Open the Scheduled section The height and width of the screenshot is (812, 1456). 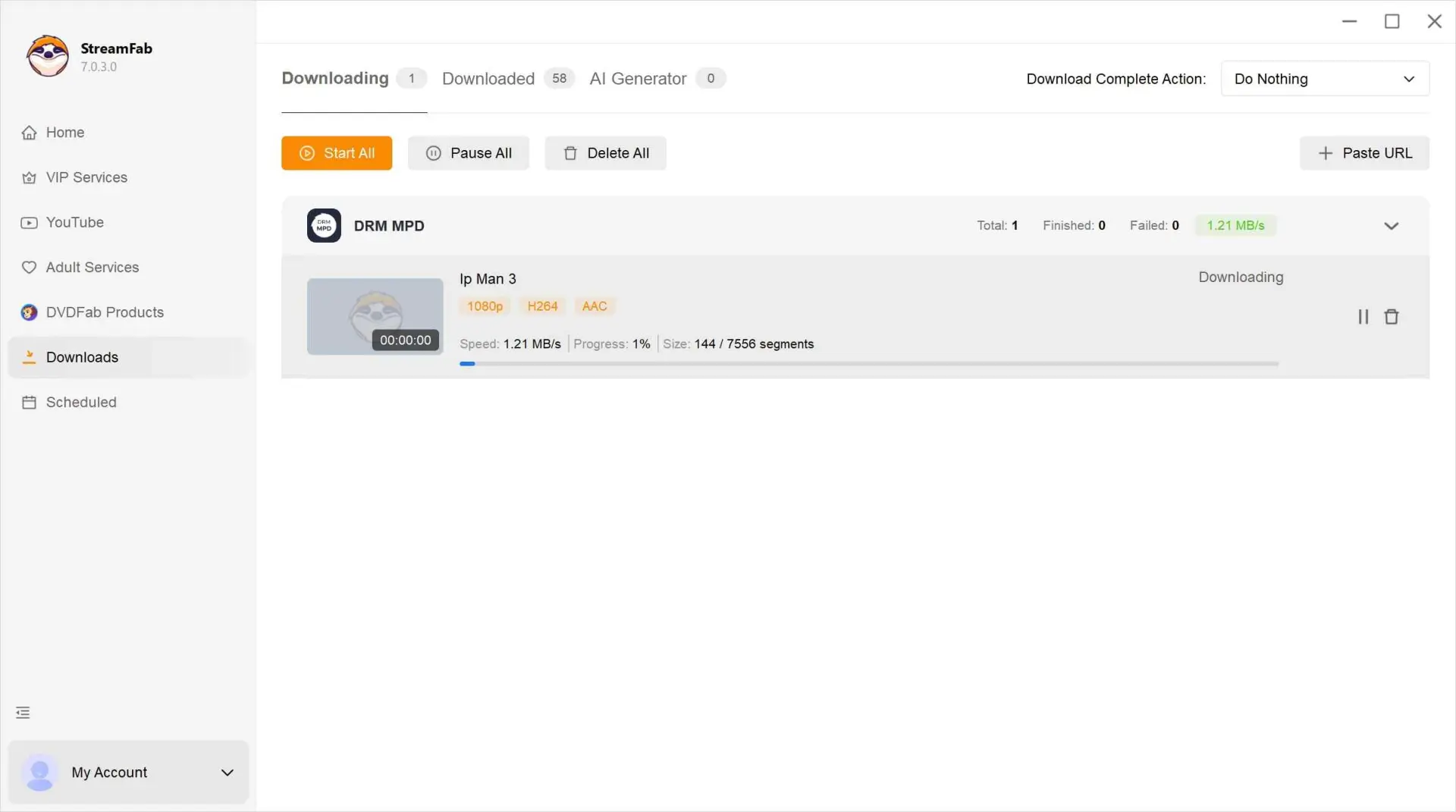[129, 403]
